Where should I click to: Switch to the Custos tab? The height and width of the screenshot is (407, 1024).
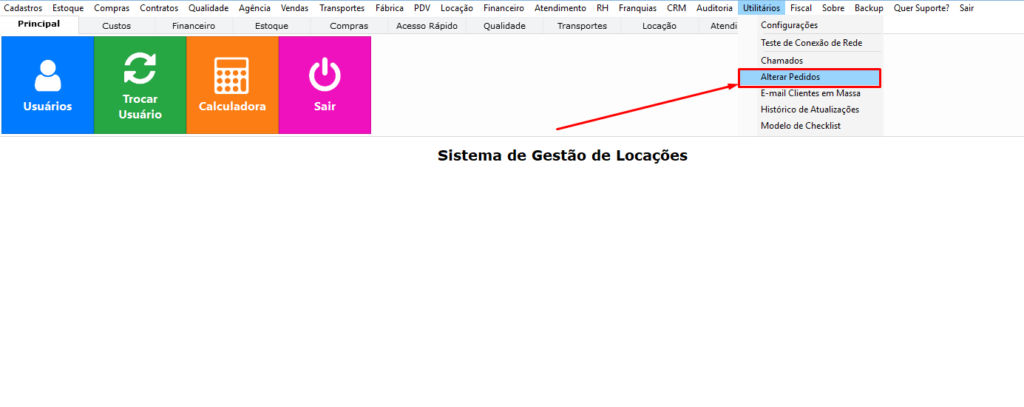tap(116, 26)
